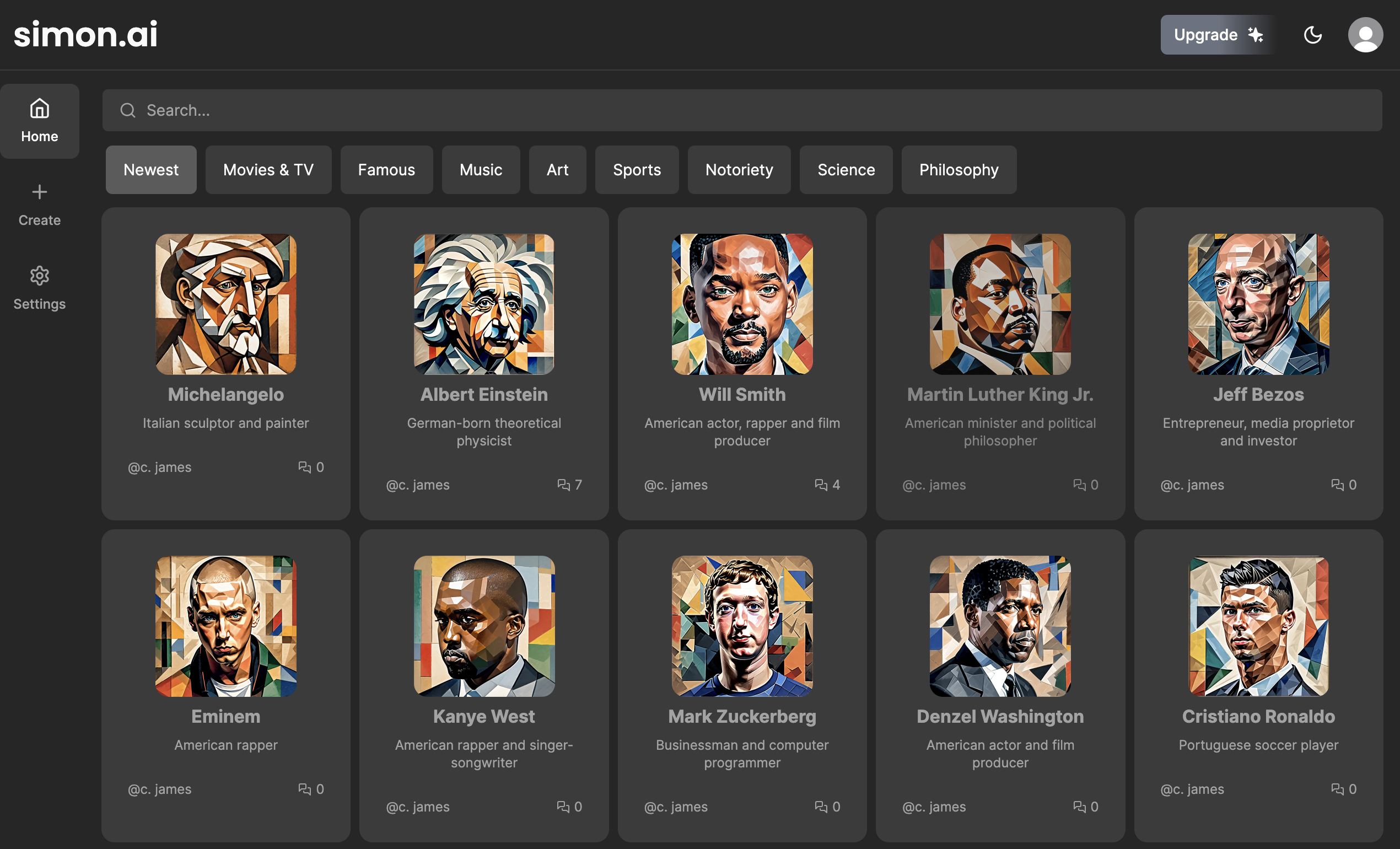Click @c. james under Eminem

(x=160, y=789)
